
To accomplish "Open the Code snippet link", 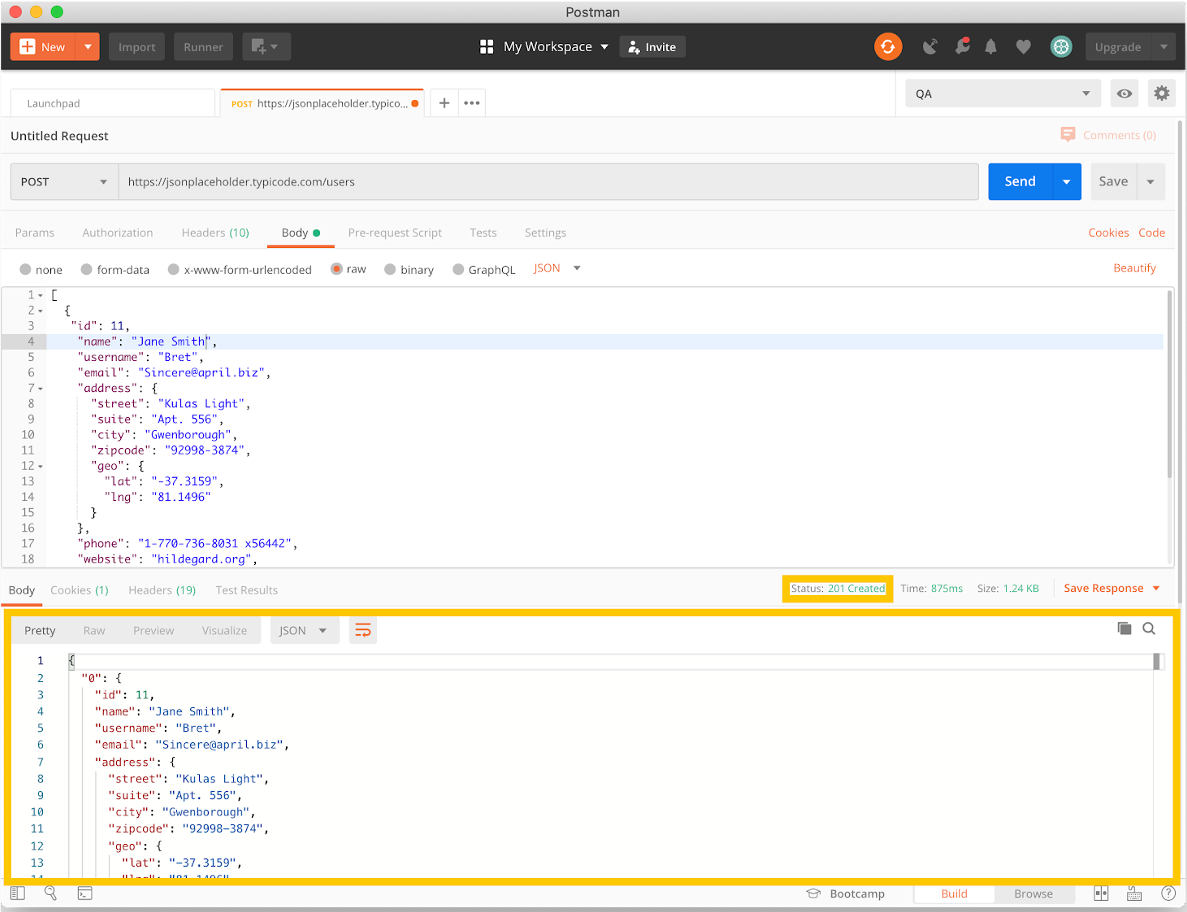I will [1151, 232].
